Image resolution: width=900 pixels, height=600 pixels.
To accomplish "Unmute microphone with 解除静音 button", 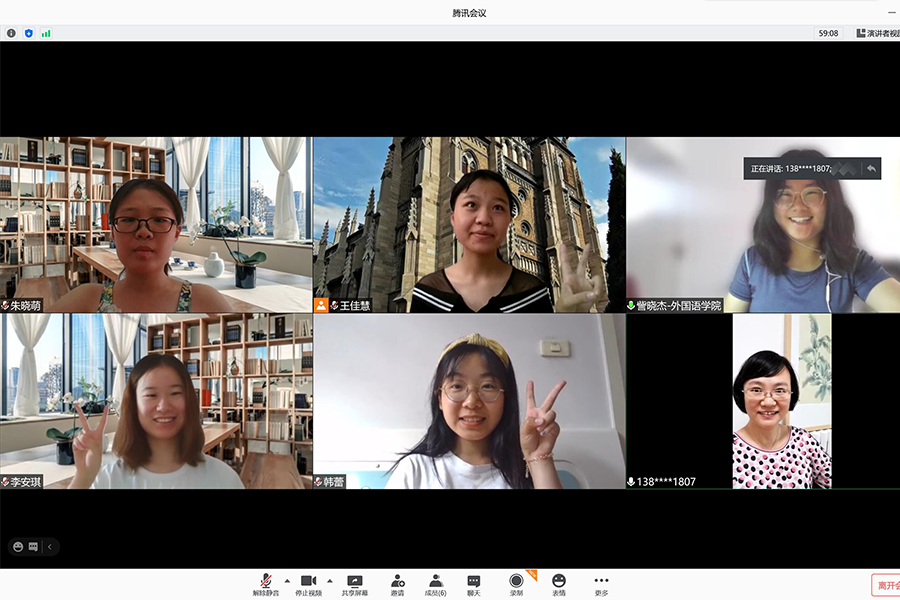I will coord(265,584).
